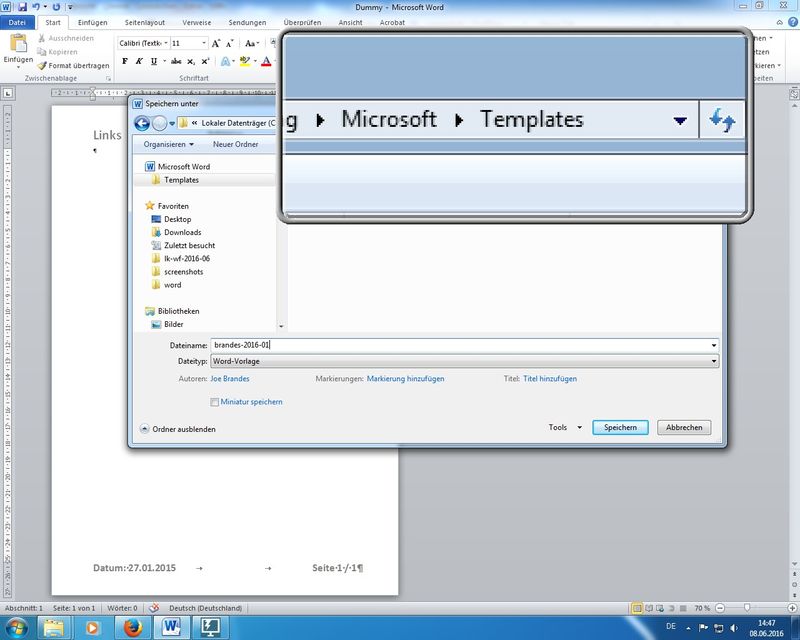Open the word folder in Favoriten
This screenshot has height=640, width=800.
166,285
